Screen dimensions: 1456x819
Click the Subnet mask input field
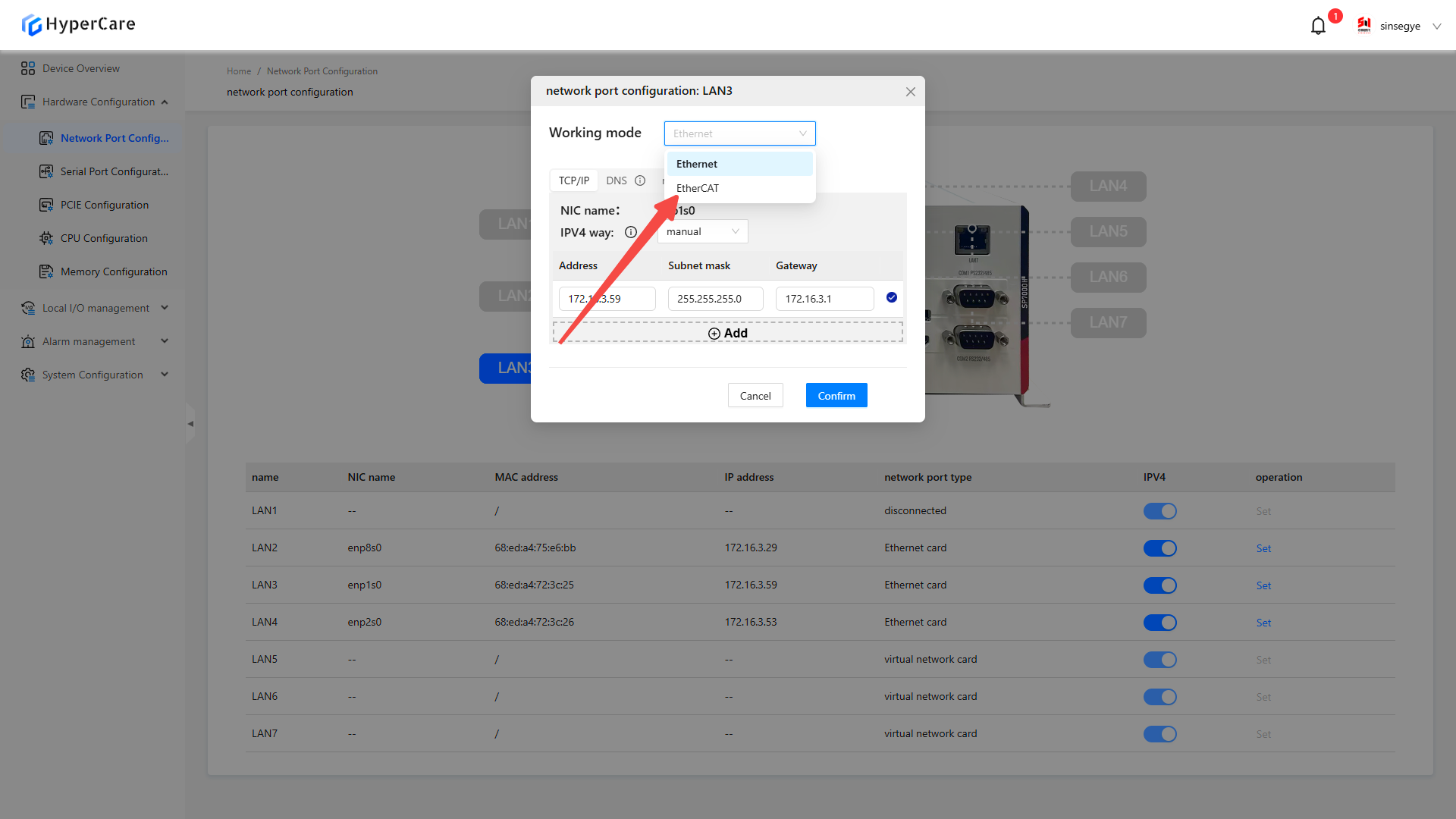pyautogui.click(x=715, y=299)
